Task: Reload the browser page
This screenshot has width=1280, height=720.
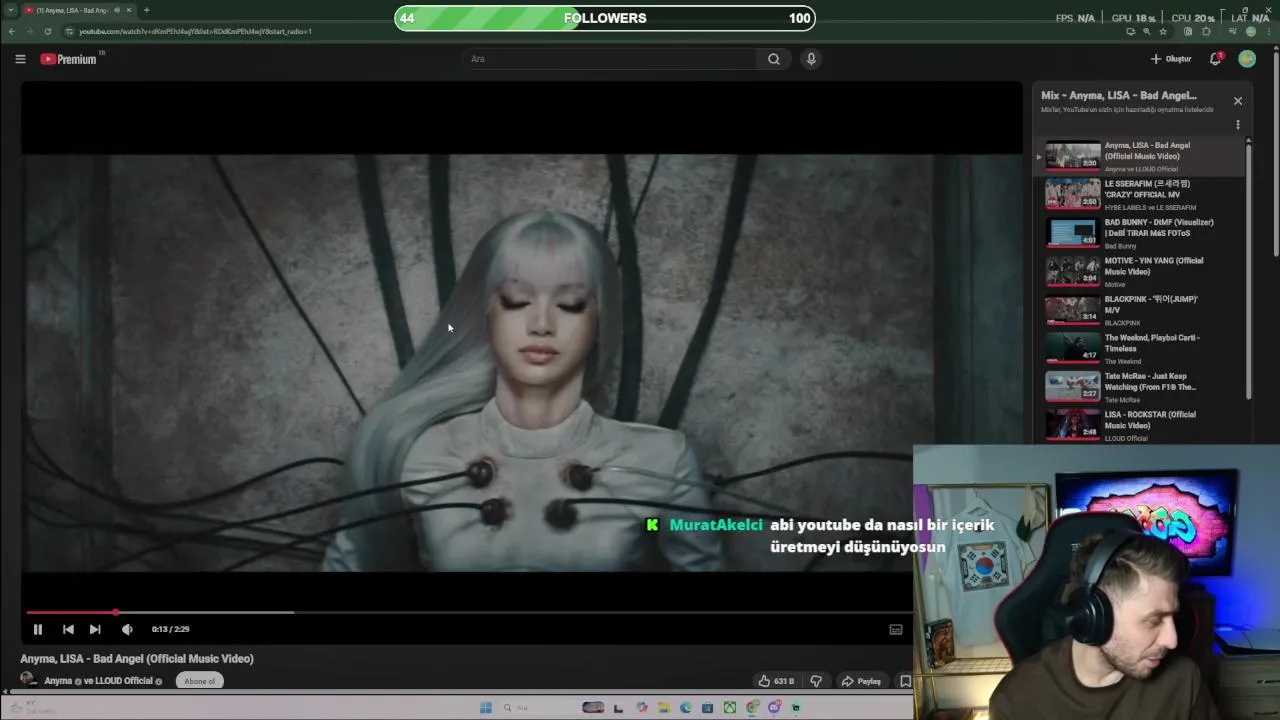Action: coord(47,31)
